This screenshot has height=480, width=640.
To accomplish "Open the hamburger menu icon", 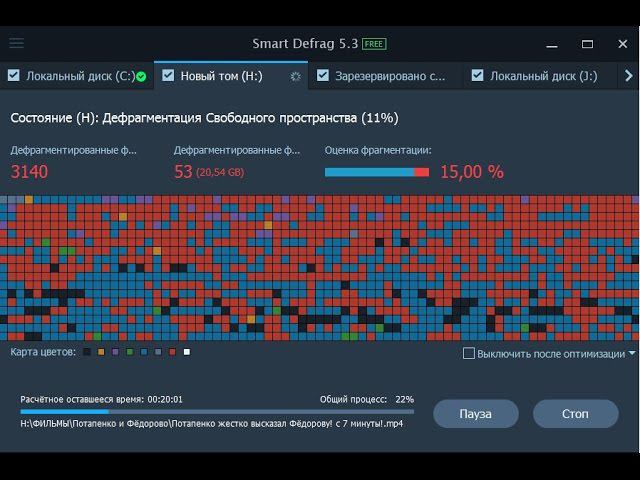I will click(17, 43).
